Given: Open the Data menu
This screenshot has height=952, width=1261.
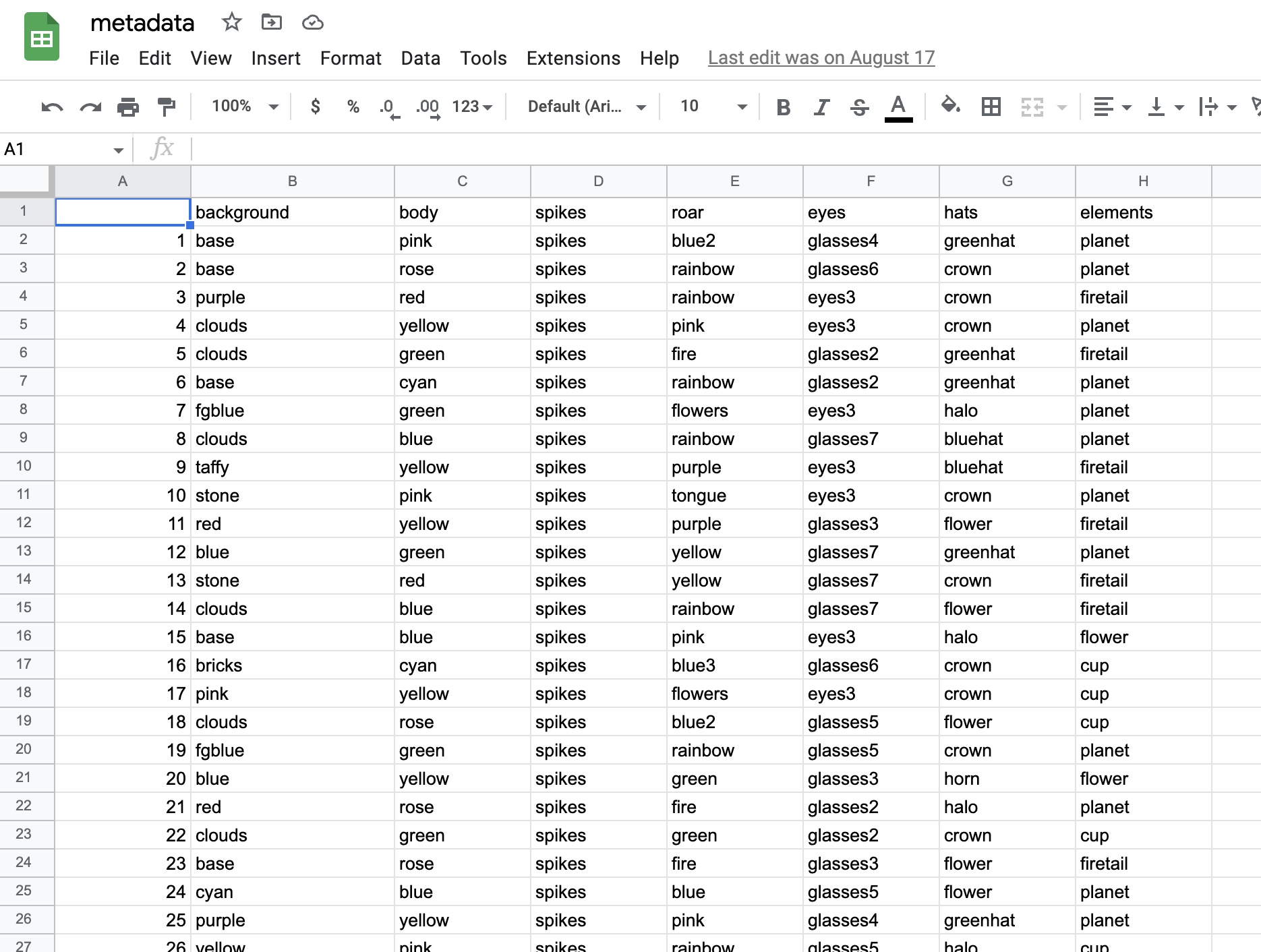Looking at the screenshot, I should 420,58.
